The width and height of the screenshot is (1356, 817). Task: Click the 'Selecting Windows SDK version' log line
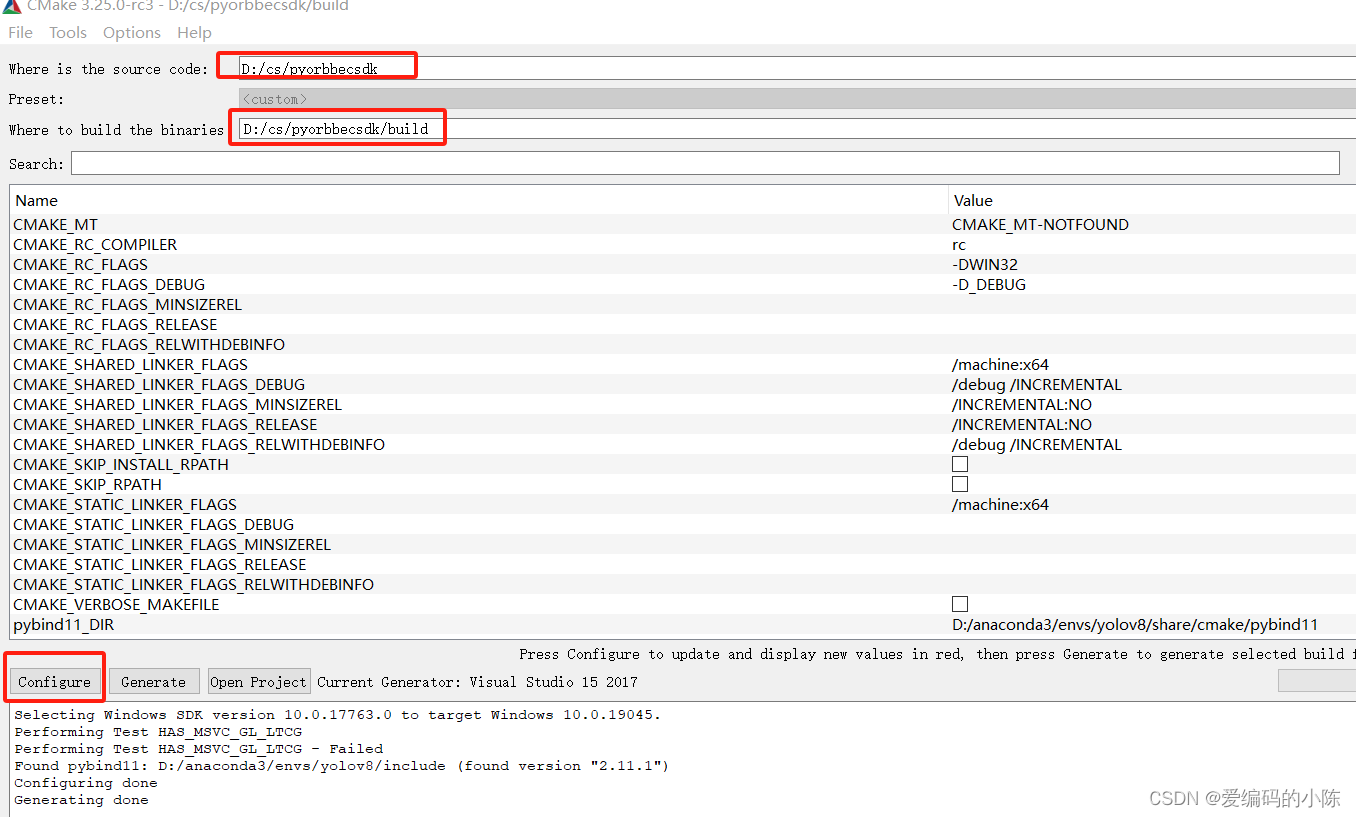(x=337, y=714)
